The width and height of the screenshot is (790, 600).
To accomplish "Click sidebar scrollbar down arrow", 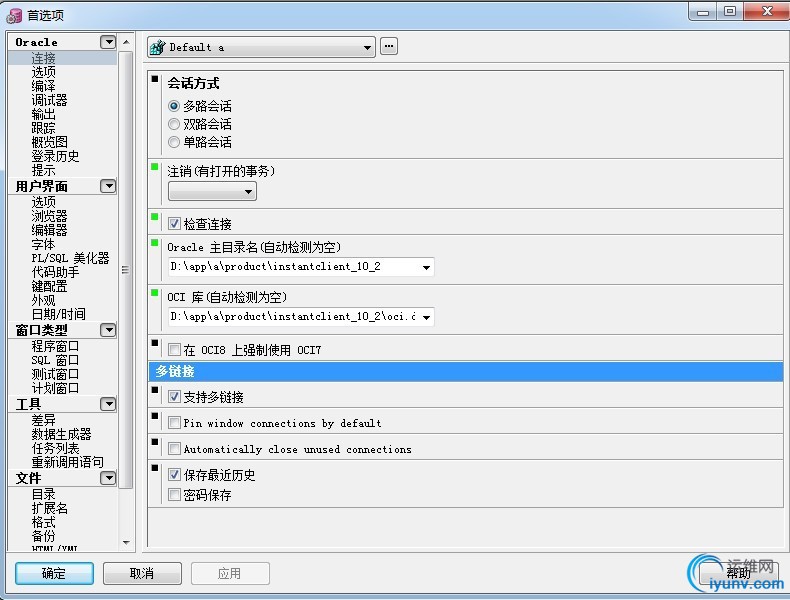I will pos(126,543).
